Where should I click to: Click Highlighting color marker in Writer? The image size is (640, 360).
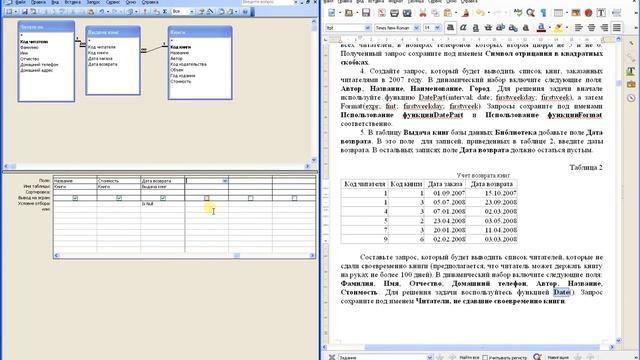558,27
